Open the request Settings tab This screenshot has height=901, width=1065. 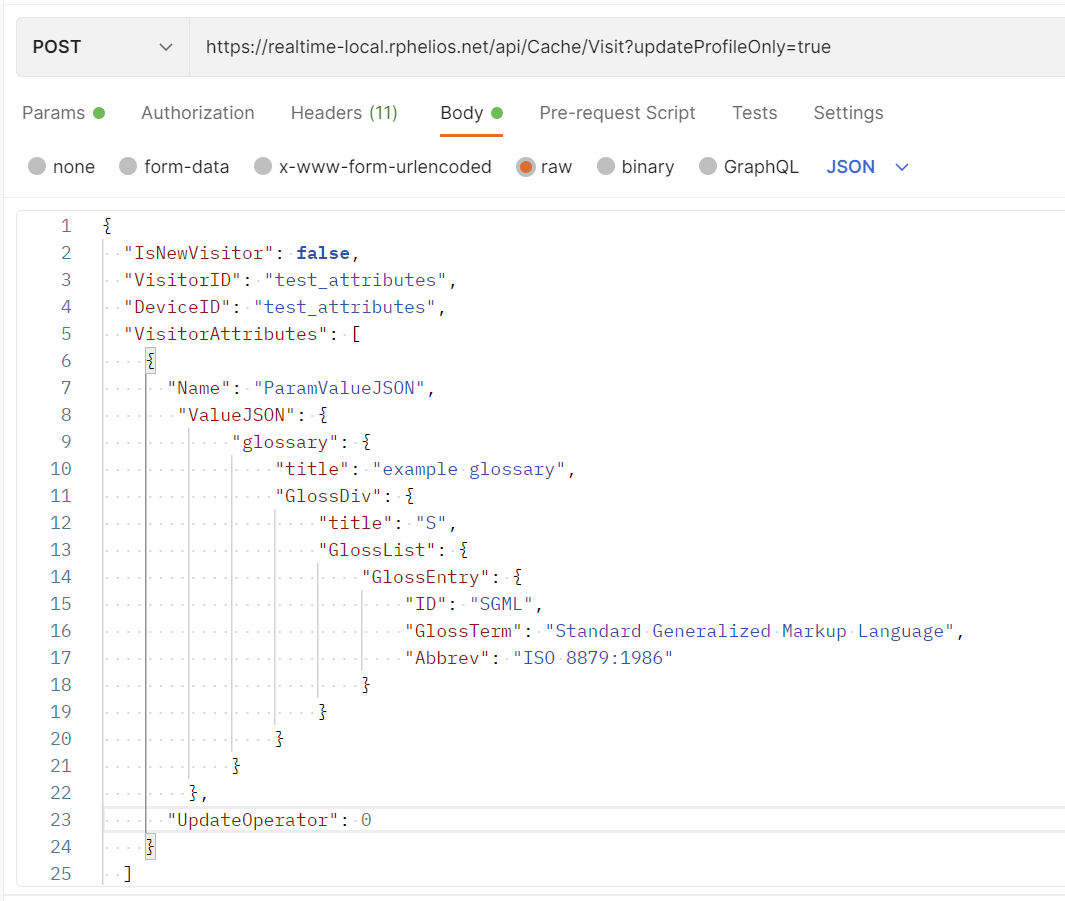pyautogui.click(x=848, y=113)
